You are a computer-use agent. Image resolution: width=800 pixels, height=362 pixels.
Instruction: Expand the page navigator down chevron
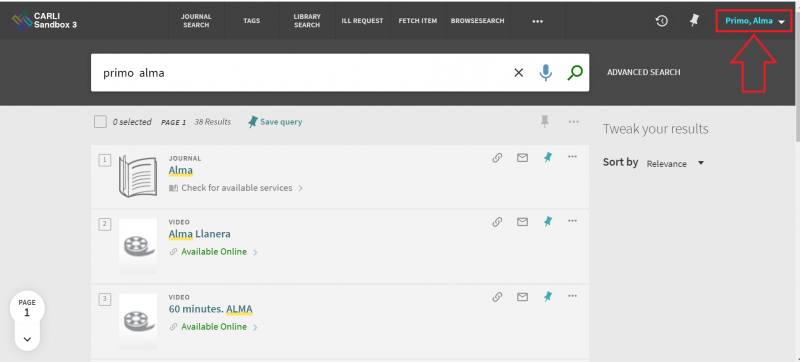pos(28,339)
